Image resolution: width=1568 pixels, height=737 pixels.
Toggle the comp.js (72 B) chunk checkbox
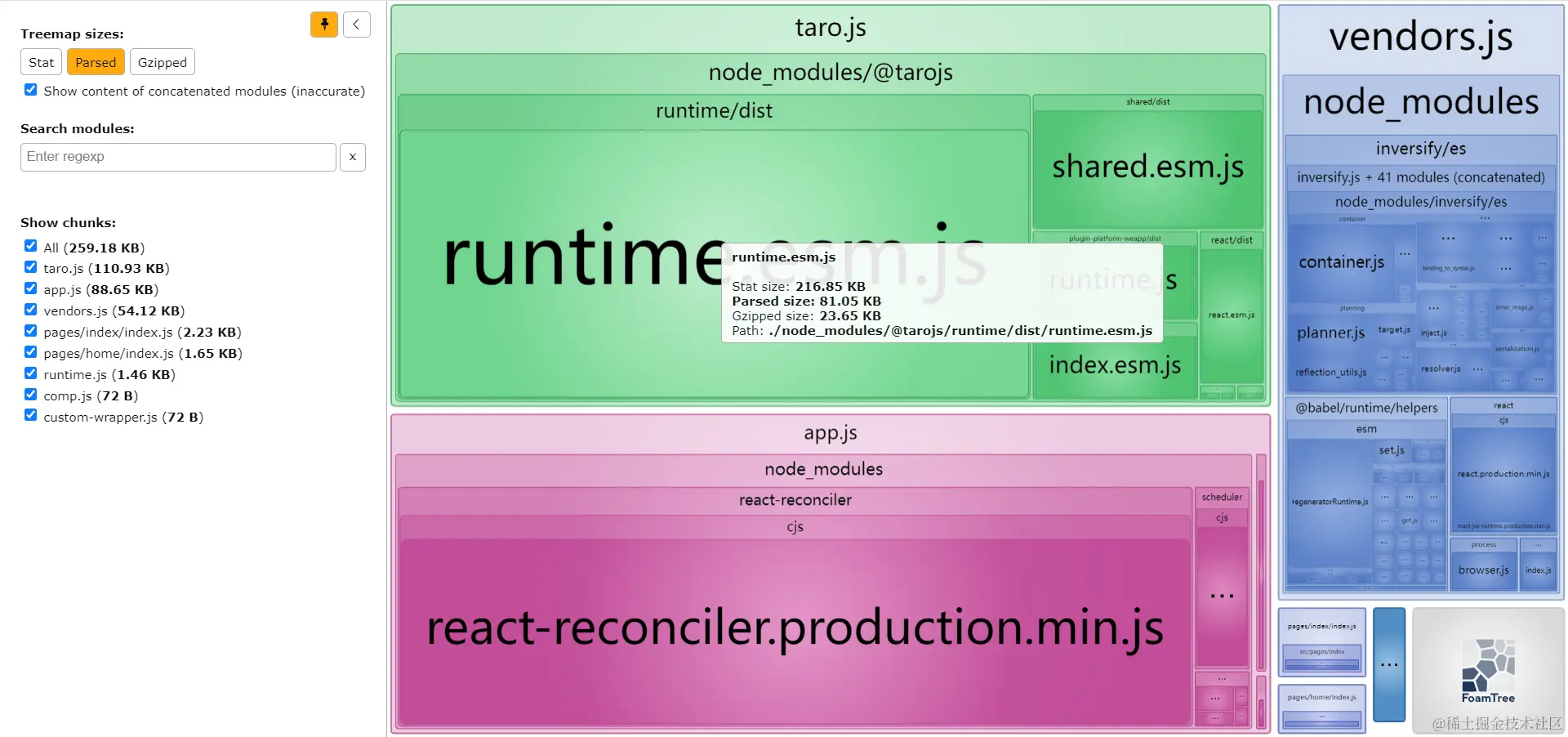30,395
